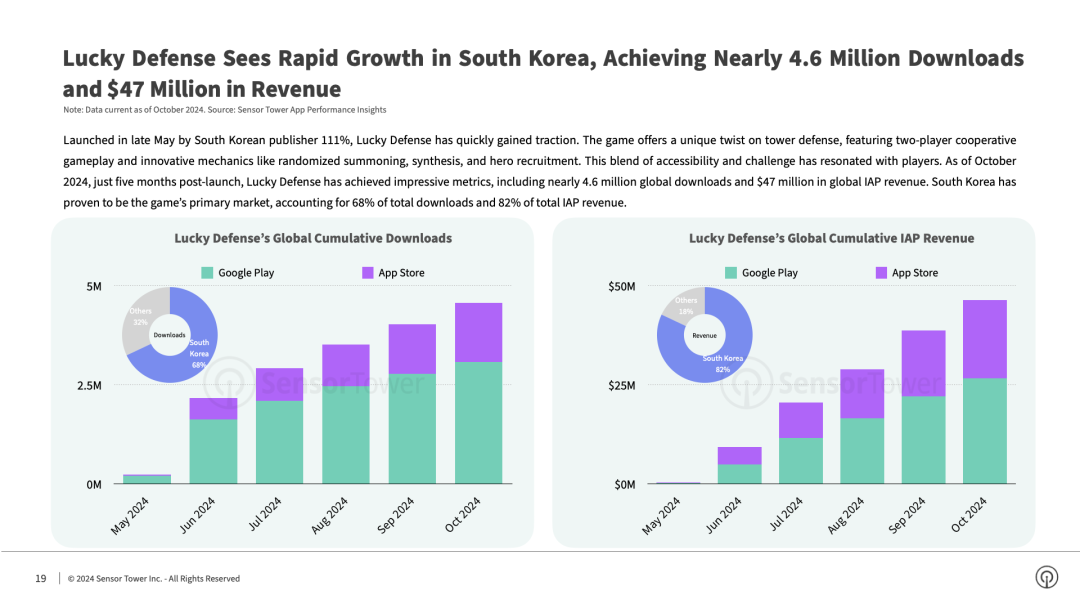Click the May 2024 bar in Downloads chart

147,479
